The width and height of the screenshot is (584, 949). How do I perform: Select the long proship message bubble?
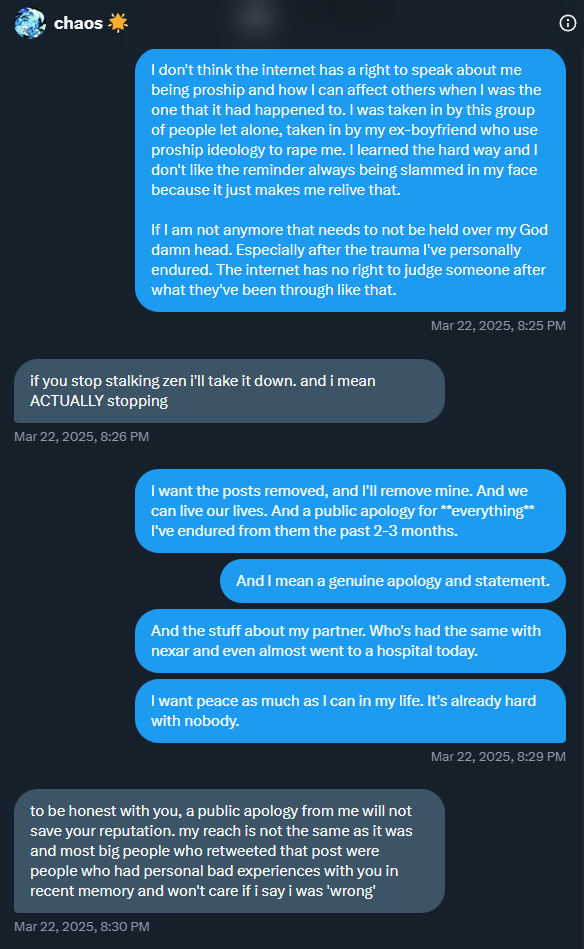350,180
